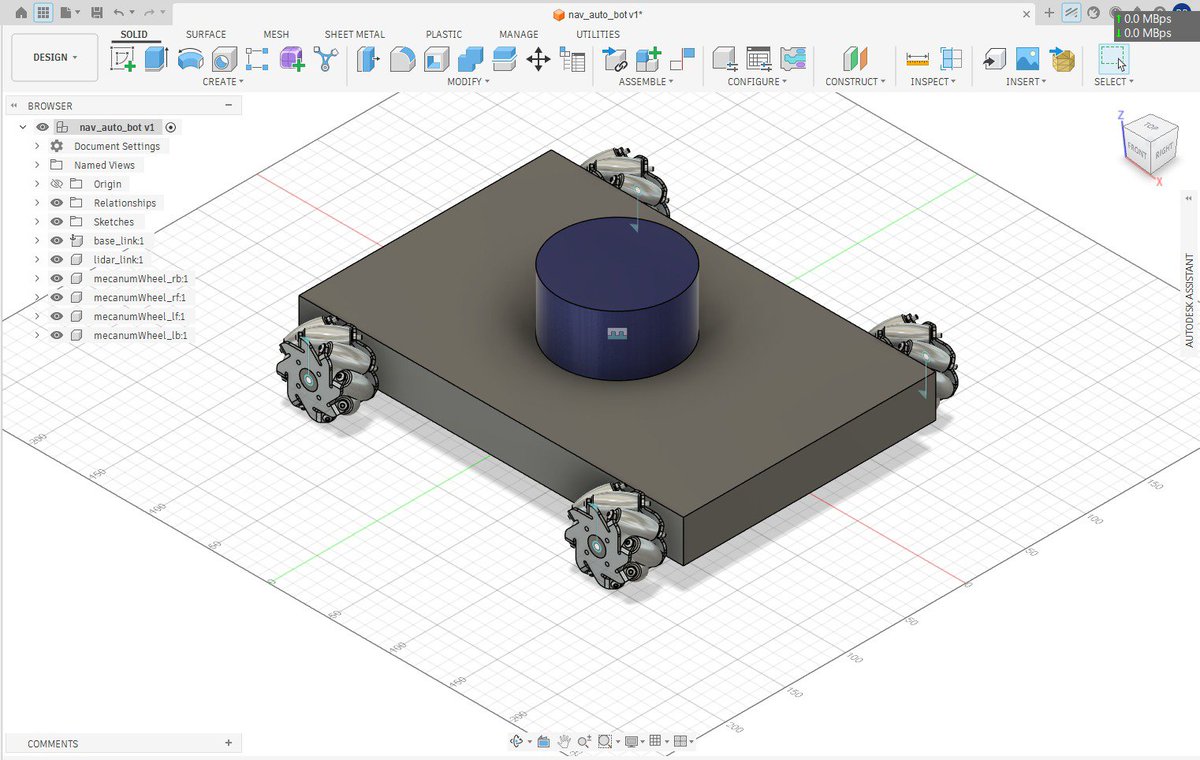Select the Create Sketch tool
Viewport: 1200px width, 760px height.
click(x=122, y=59)
